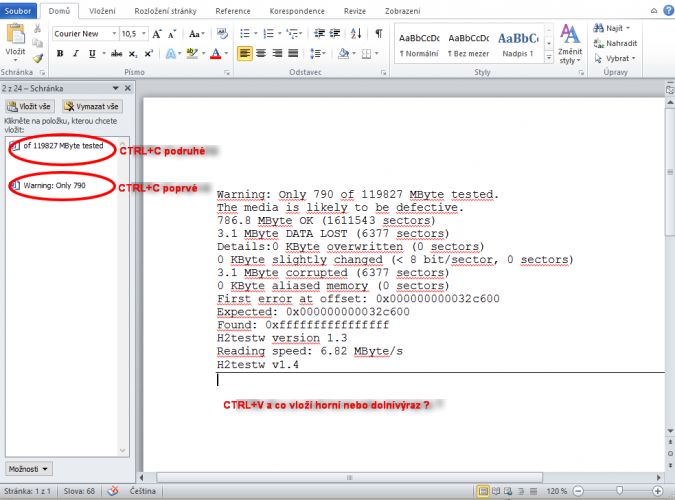Viewport: 675px width, 500px height.
Task: Click the Bullets list icon
Action: 245,34
